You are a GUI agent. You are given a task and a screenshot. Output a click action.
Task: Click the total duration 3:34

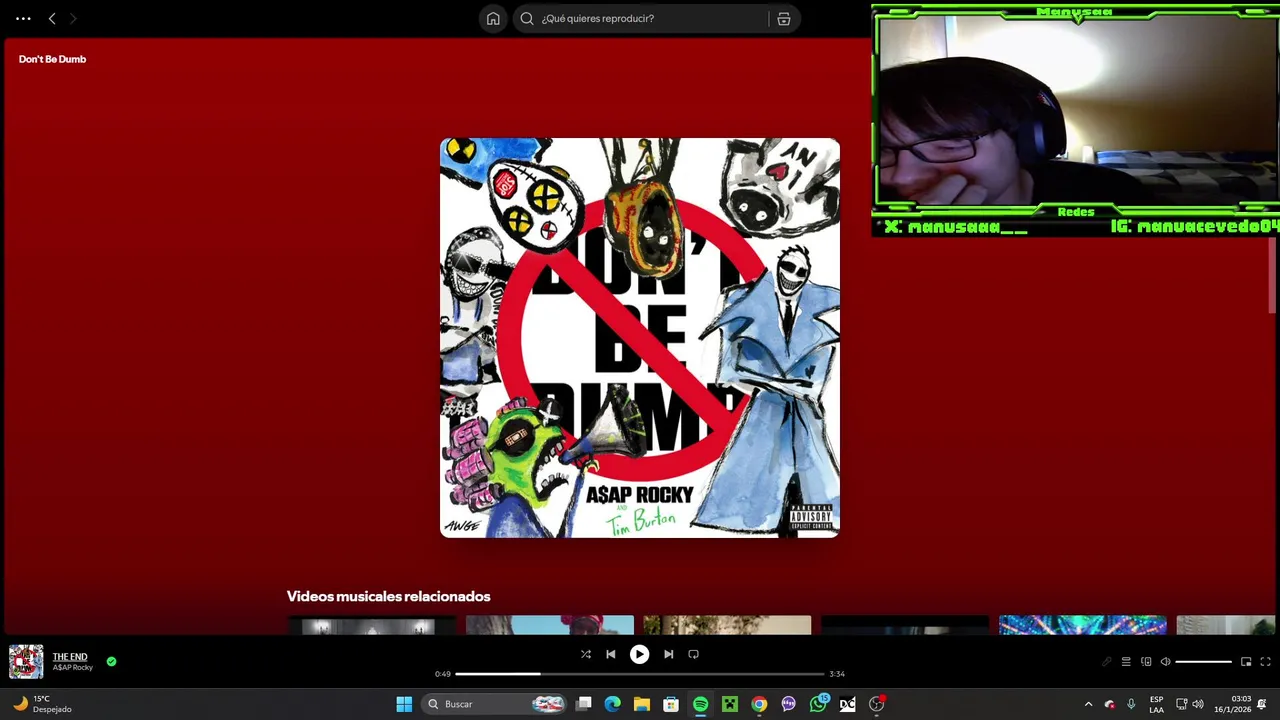click(x=837, y=674)
